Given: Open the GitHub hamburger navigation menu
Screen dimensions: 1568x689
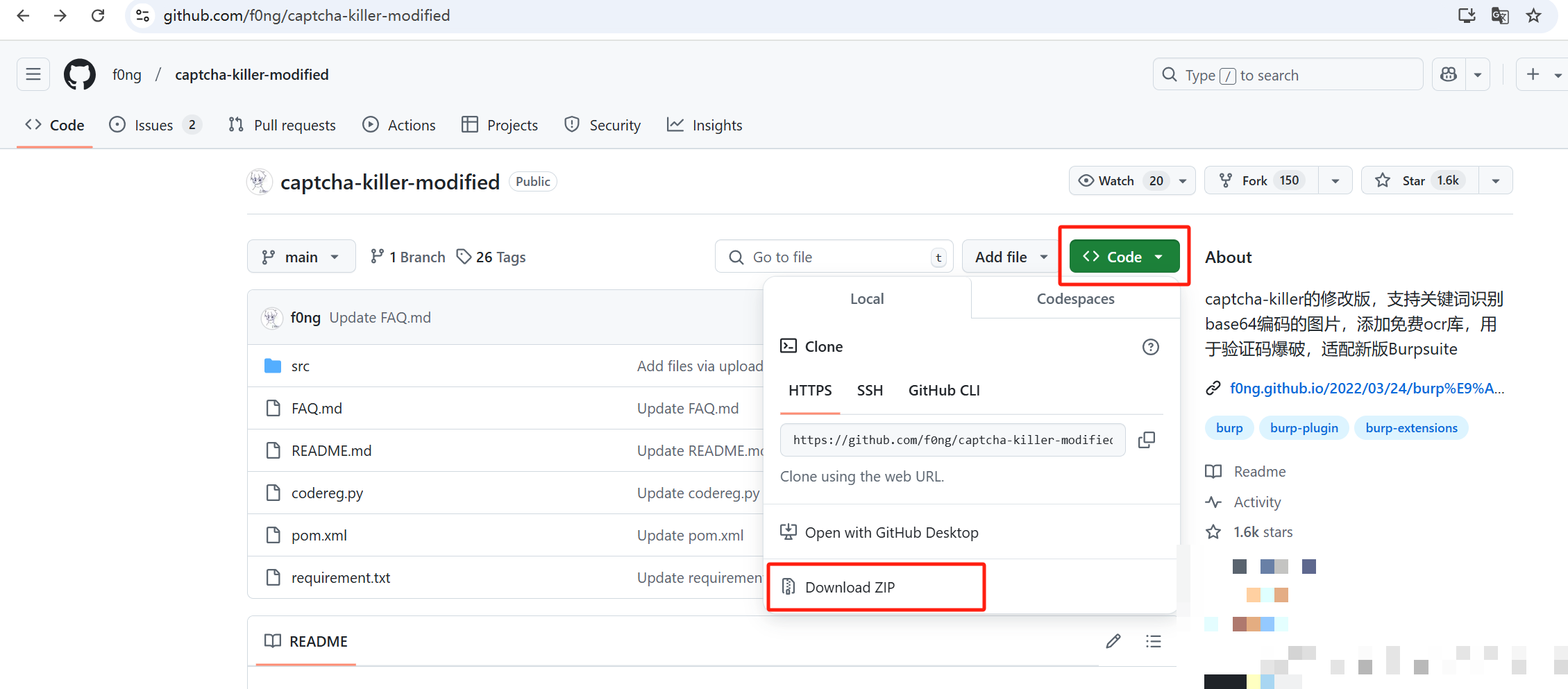Looking at the screenshot, I should [x=33, y=74].
